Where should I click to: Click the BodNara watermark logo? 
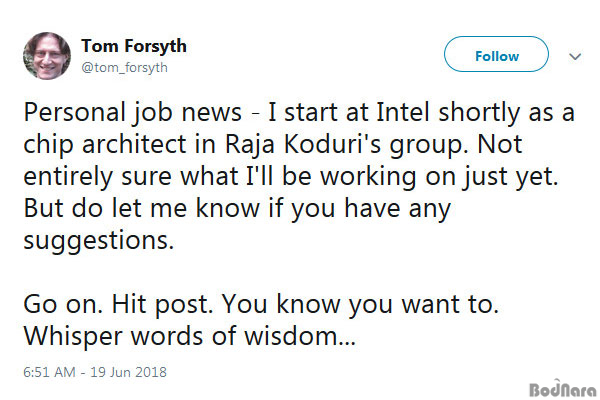(x=561, y=383)
